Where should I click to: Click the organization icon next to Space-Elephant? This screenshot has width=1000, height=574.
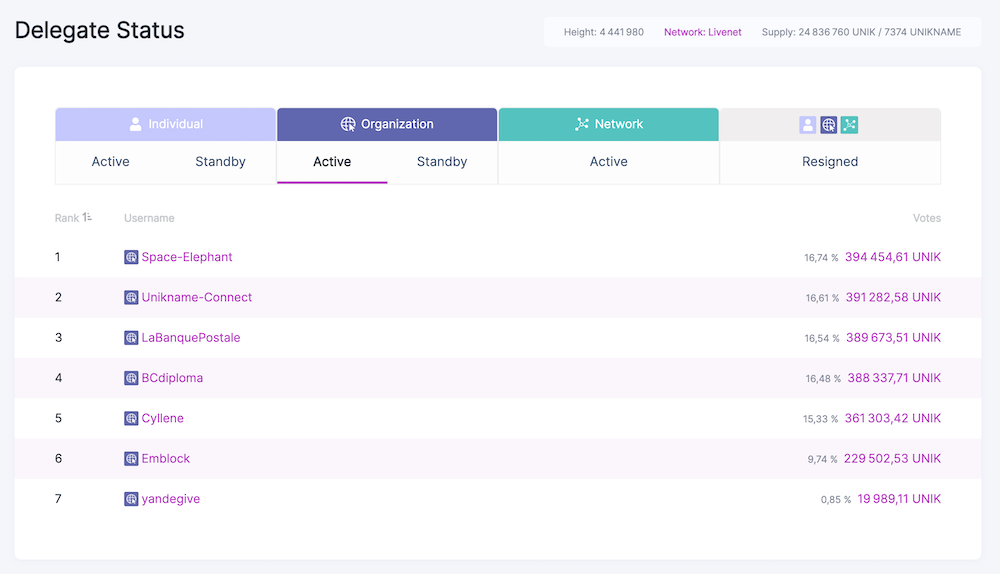(x=131, y=257)
